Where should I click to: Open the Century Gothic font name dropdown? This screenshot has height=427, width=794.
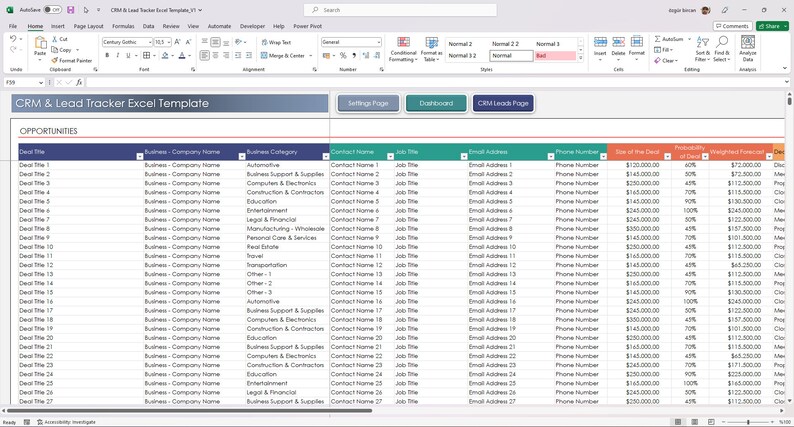[x=150, y=42]
